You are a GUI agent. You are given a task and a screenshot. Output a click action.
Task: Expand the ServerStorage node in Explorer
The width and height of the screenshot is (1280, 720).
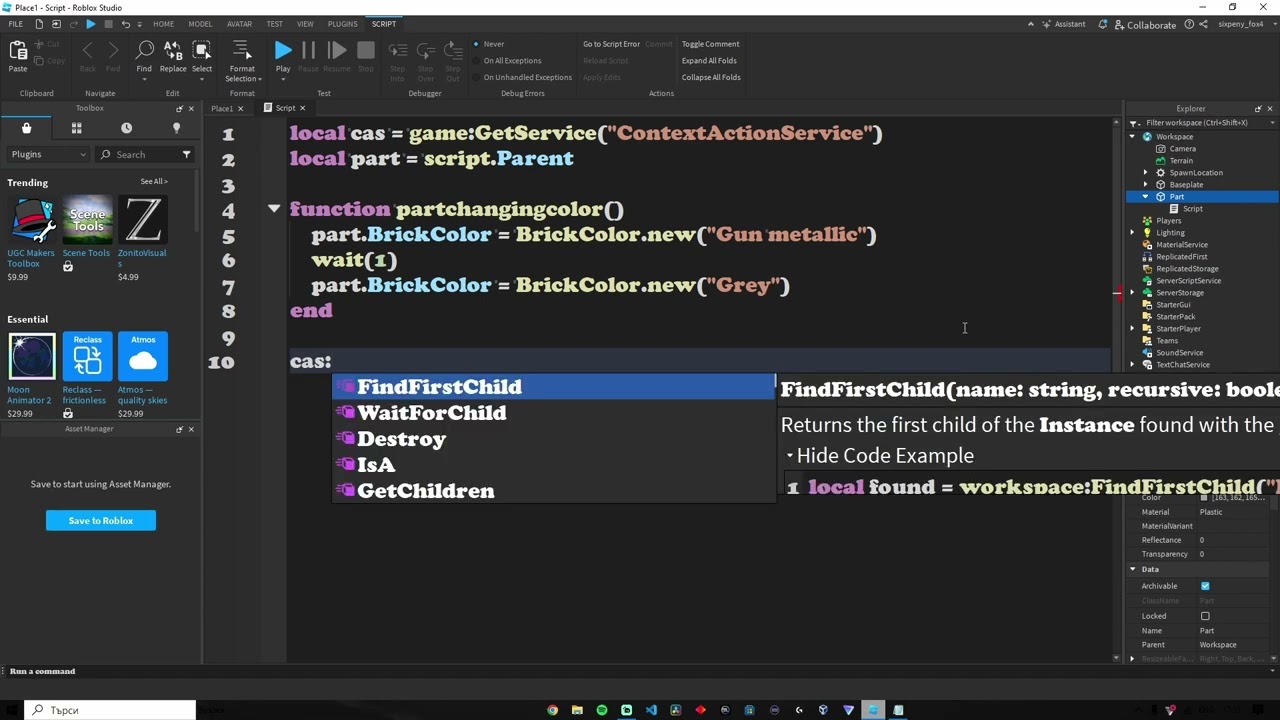(1133, 292)
